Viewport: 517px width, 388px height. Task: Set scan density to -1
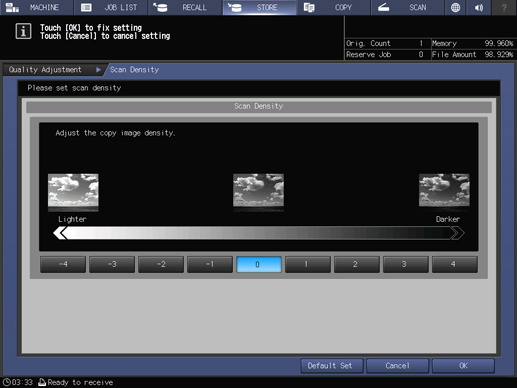(210, 264)
